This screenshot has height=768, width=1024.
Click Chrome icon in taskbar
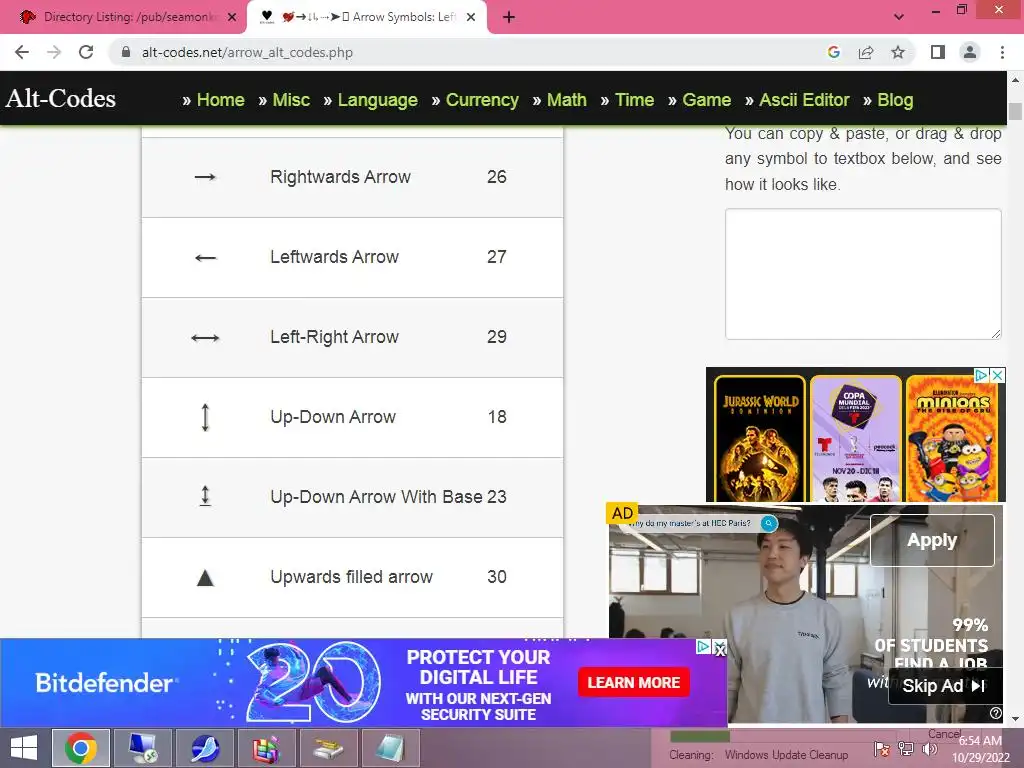coord(81,748)
